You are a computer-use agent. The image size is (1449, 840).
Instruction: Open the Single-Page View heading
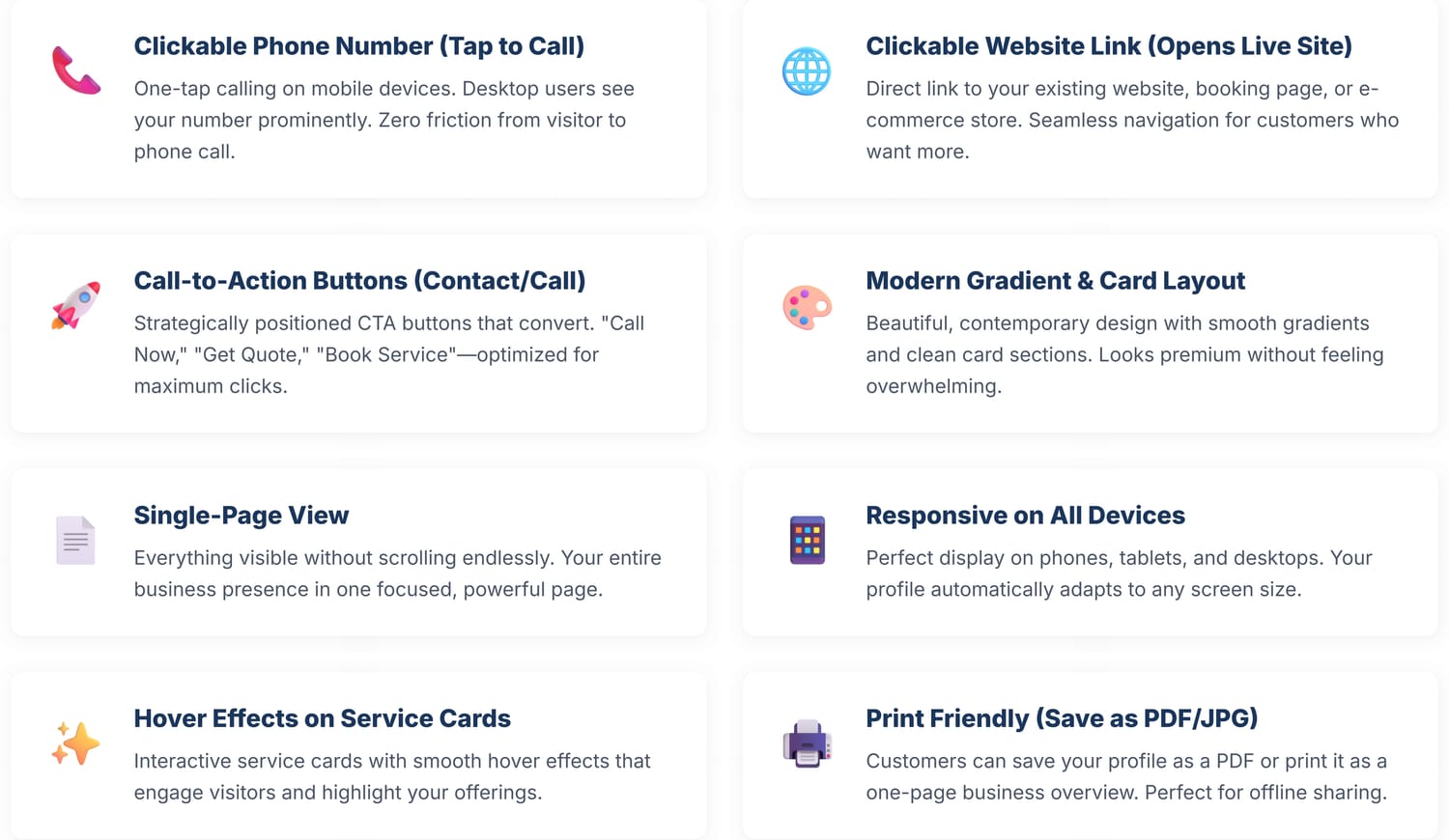[241, 516]
